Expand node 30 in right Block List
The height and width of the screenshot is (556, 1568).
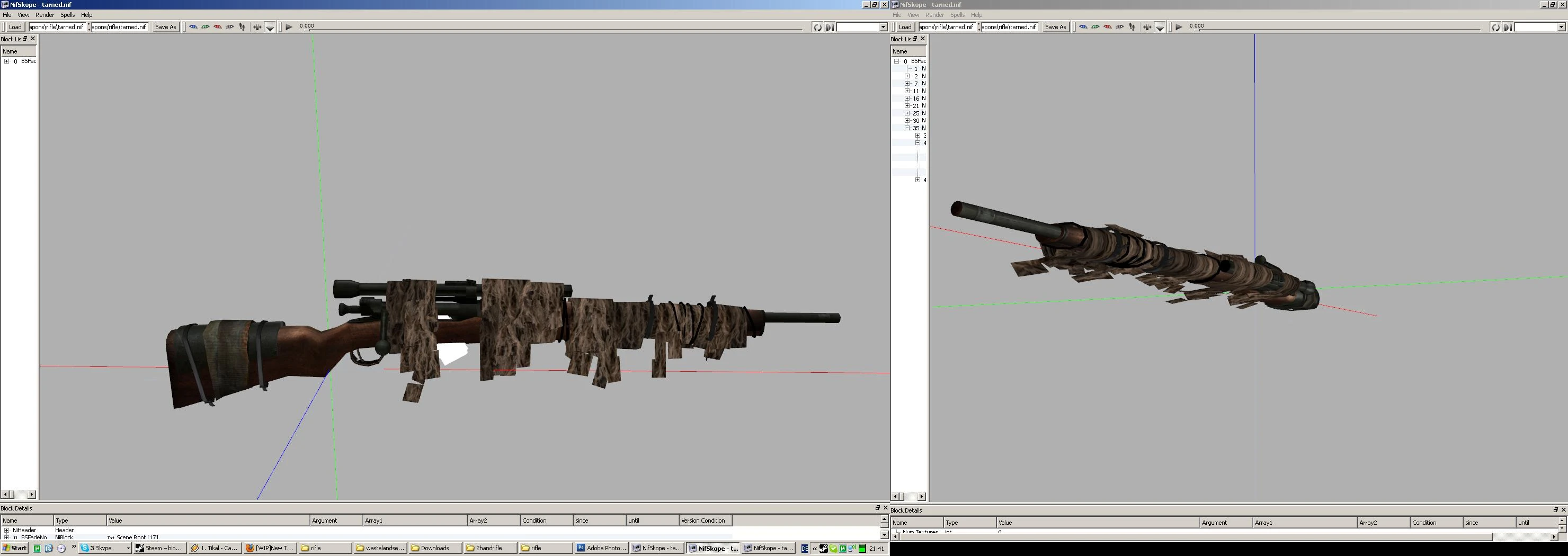(907, 120)
